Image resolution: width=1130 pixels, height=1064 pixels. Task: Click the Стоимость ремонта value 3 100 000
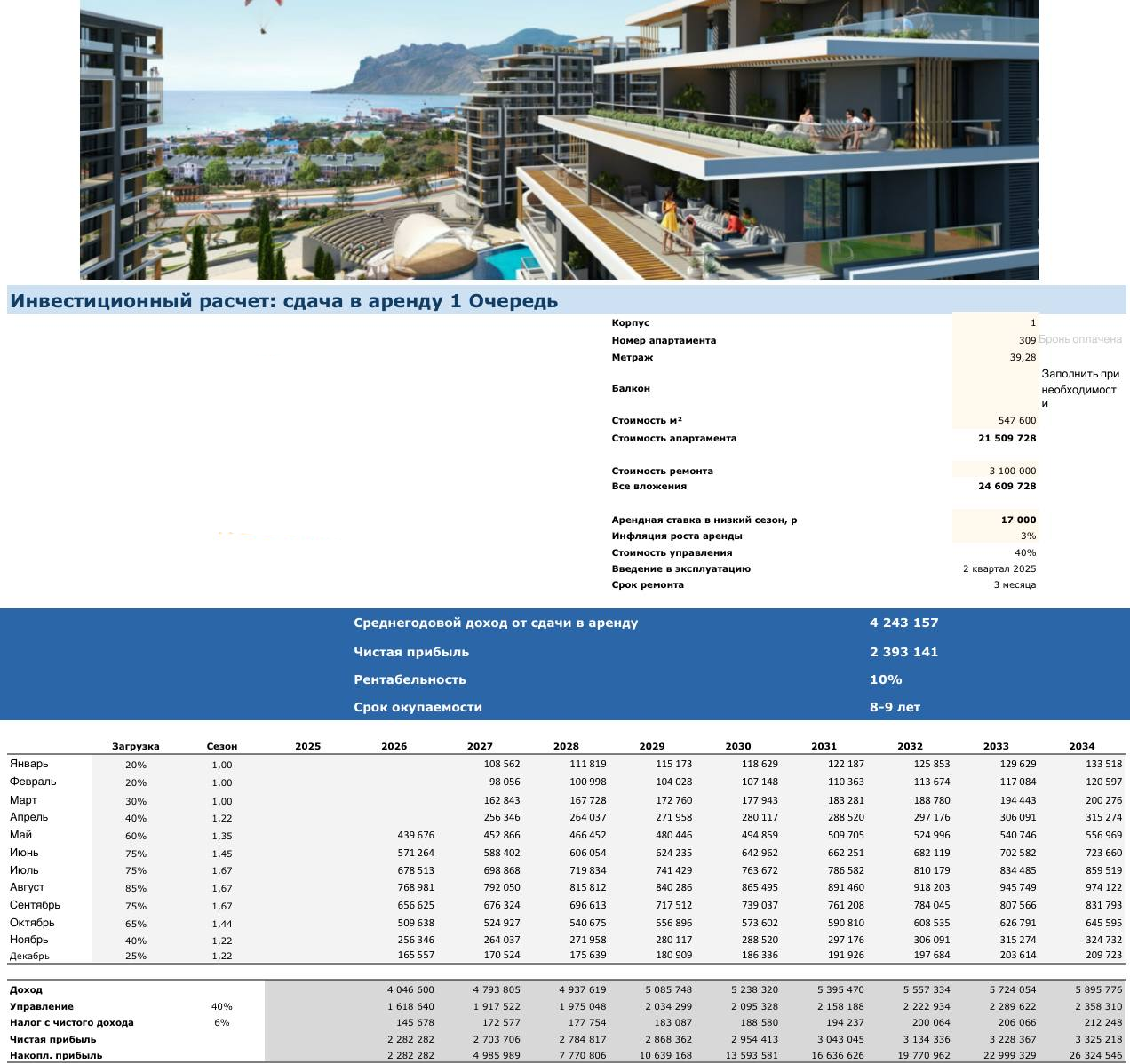(x=995, y=472)
